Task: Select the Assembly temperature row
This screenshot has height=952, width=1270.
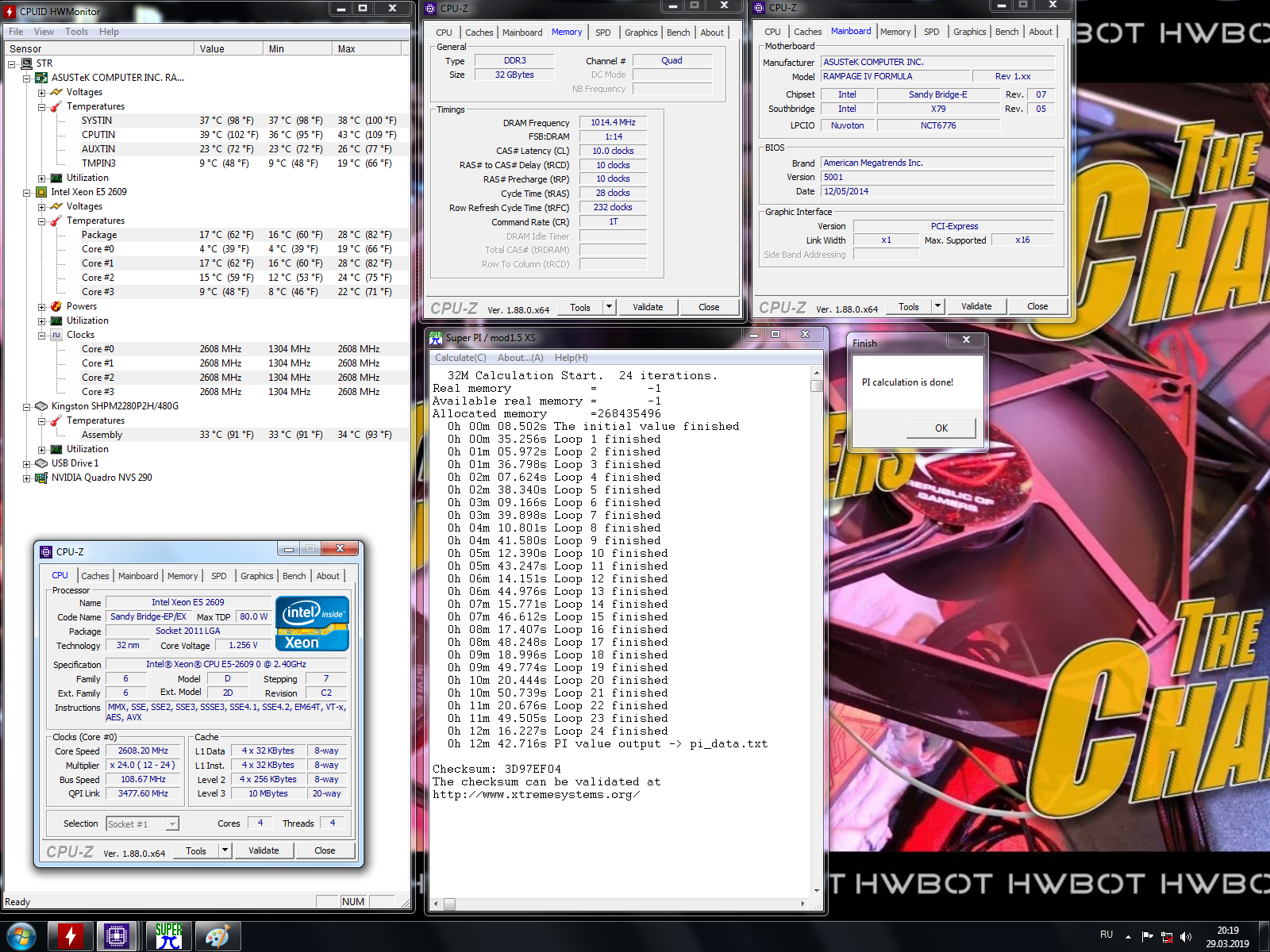Action: tap(205, 435)
